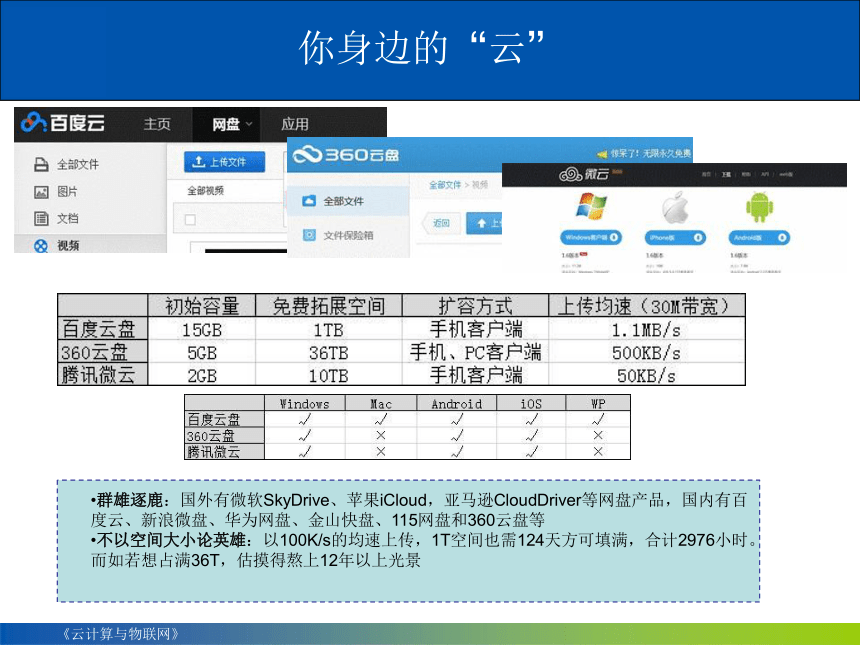
Task: Click the Android robot logo in 微云
Action: pos(759,207)
